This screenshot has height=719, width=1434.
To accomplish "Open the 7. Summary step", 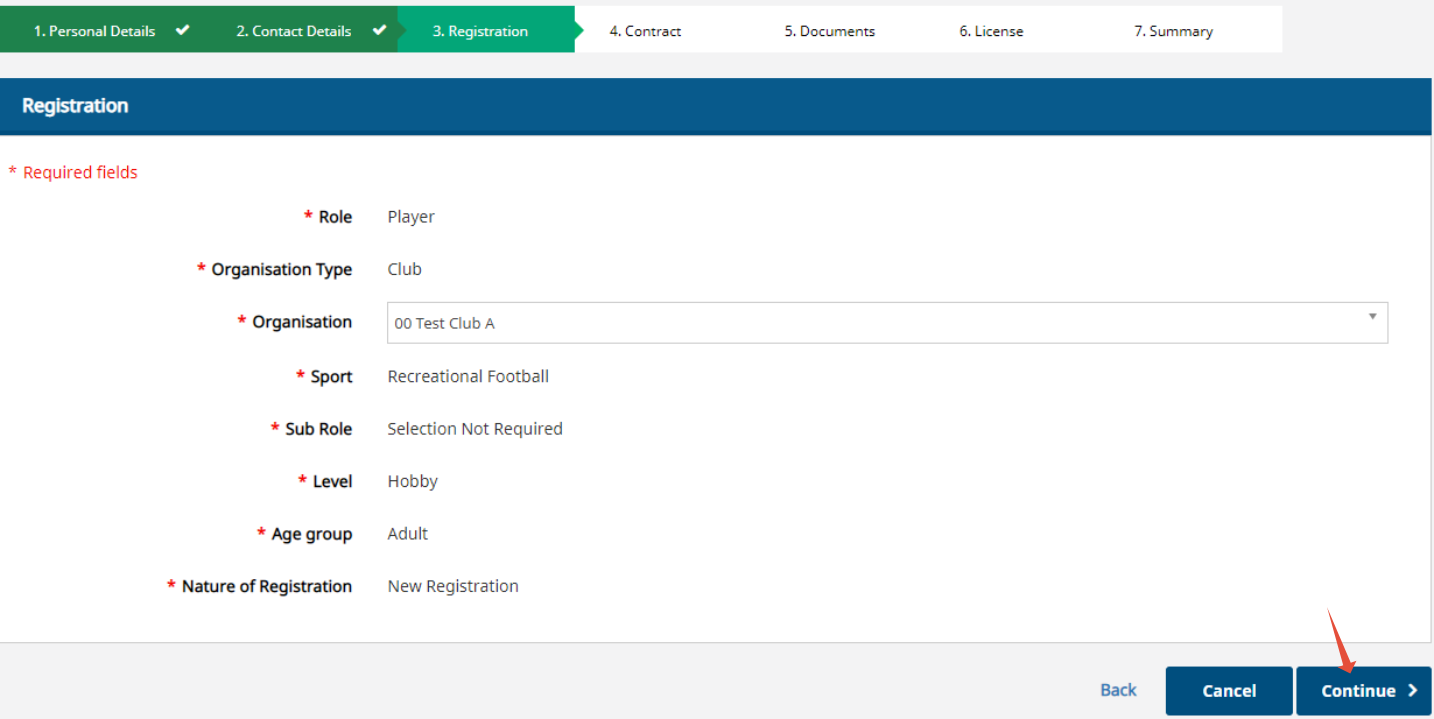I will (1173, 31).
